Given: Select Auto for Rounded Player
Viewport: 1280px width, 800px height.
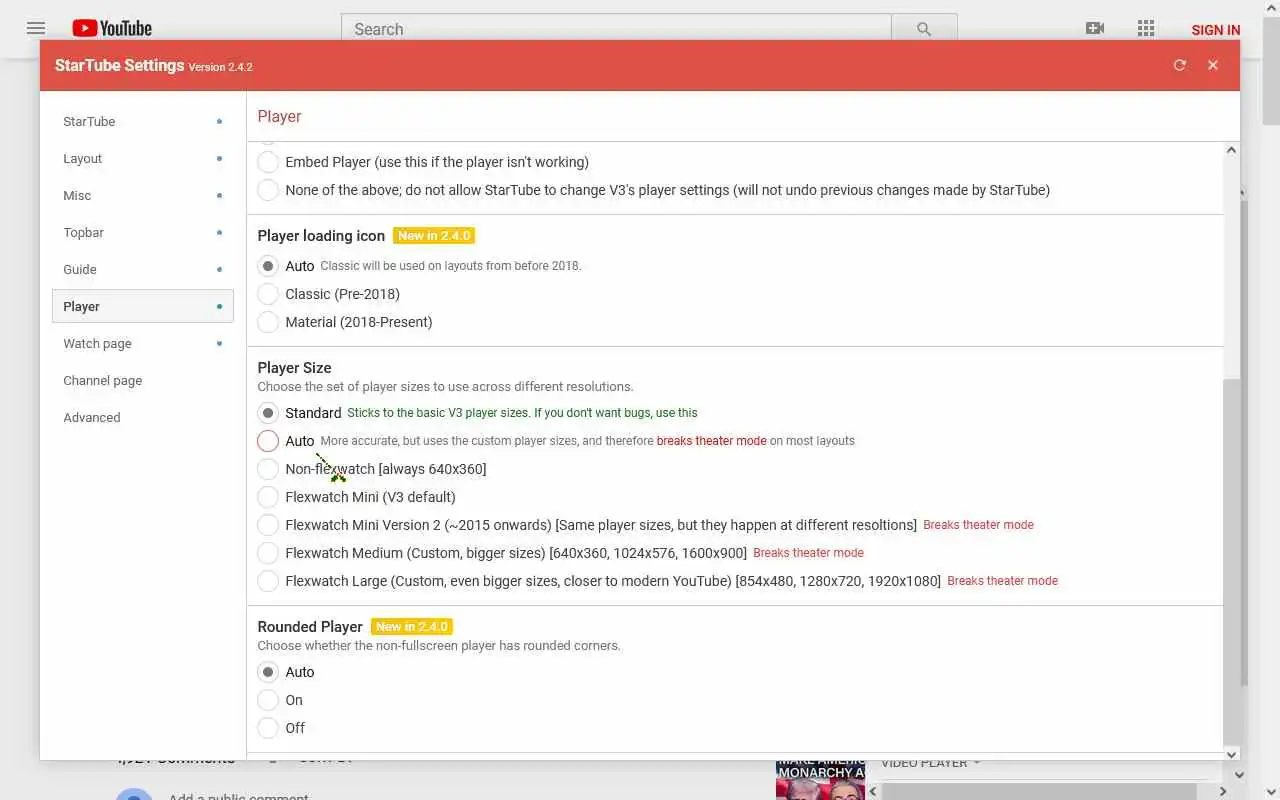Looking at the screenshot, I should 268,672.
